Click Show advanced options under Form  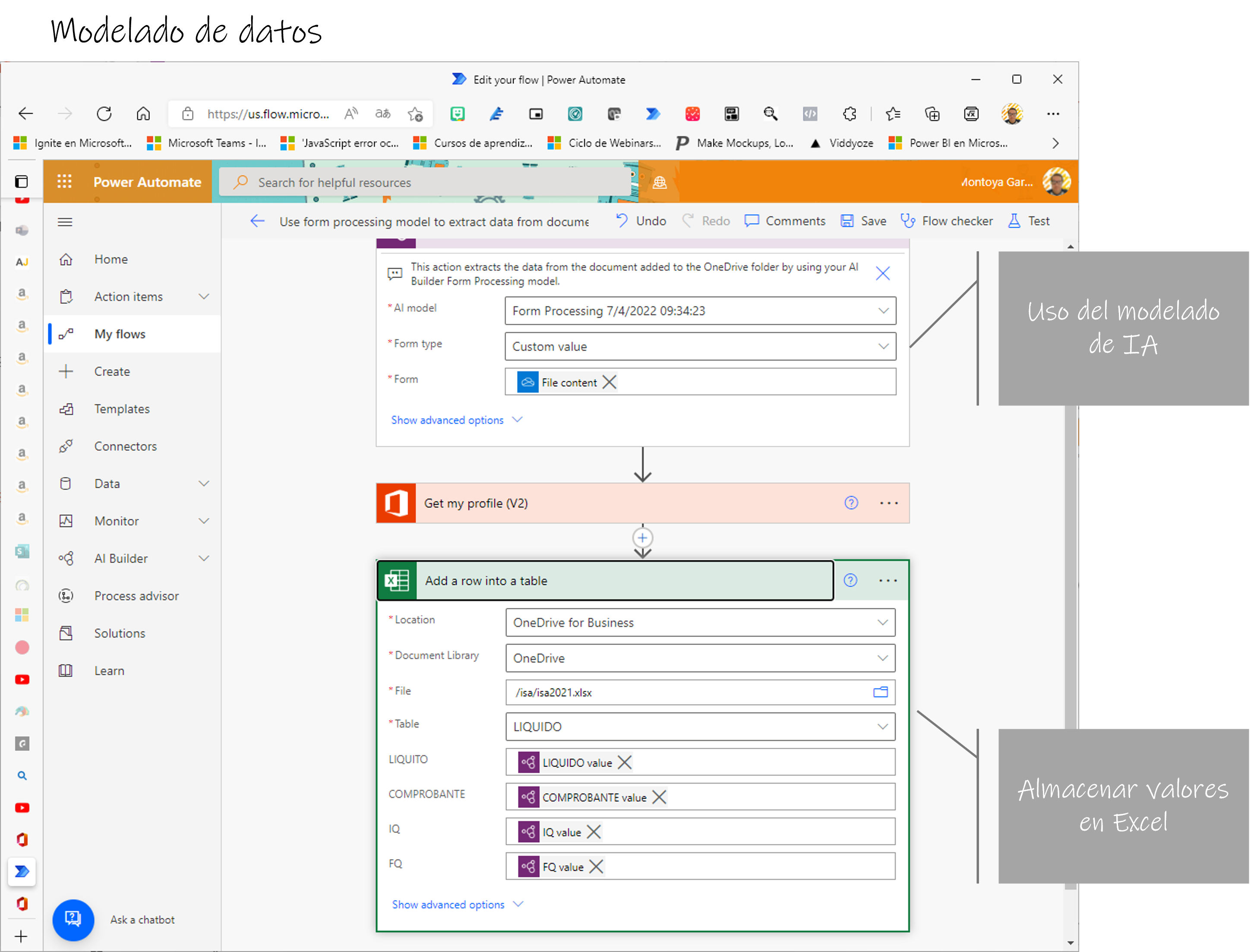447,420
